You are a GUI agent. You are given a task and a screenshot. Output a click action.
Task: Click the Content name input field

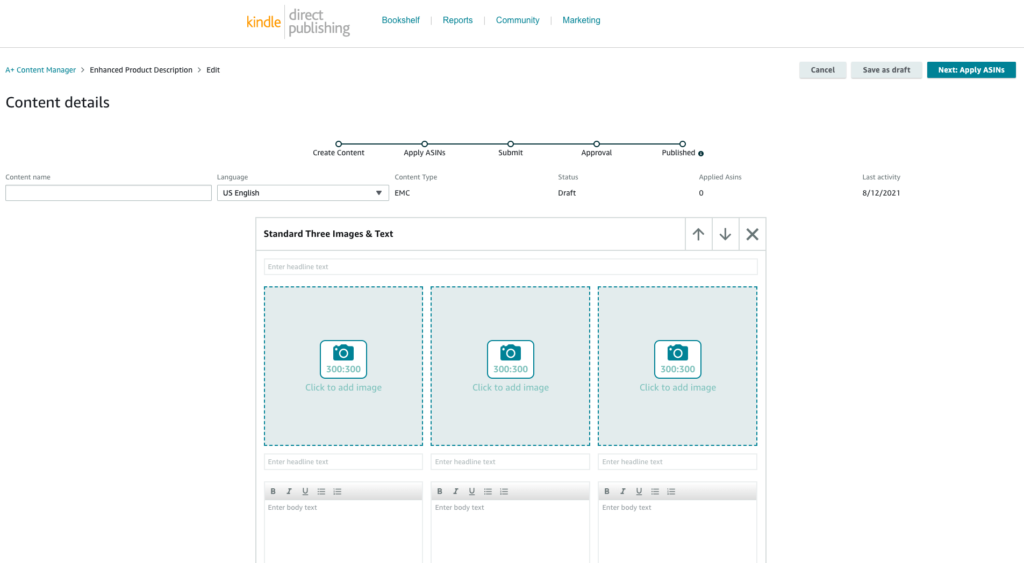[108, 193]
